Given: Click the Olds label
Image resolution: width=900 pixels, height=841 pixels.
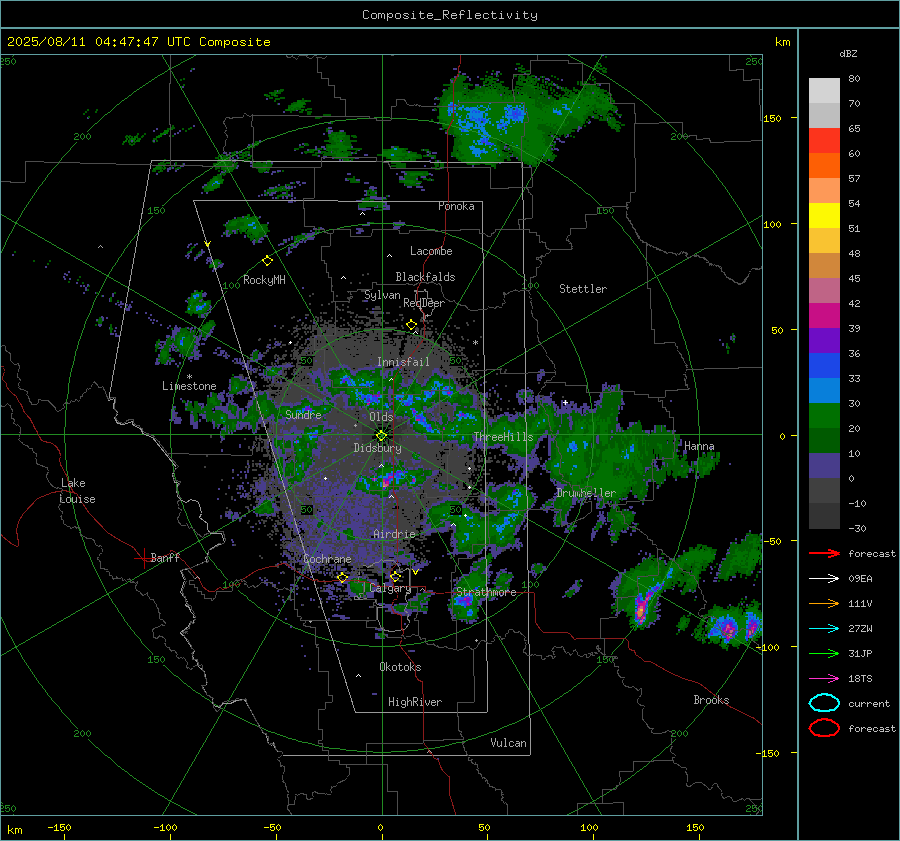Looking at the screenshot, I should tap(381, 417).
